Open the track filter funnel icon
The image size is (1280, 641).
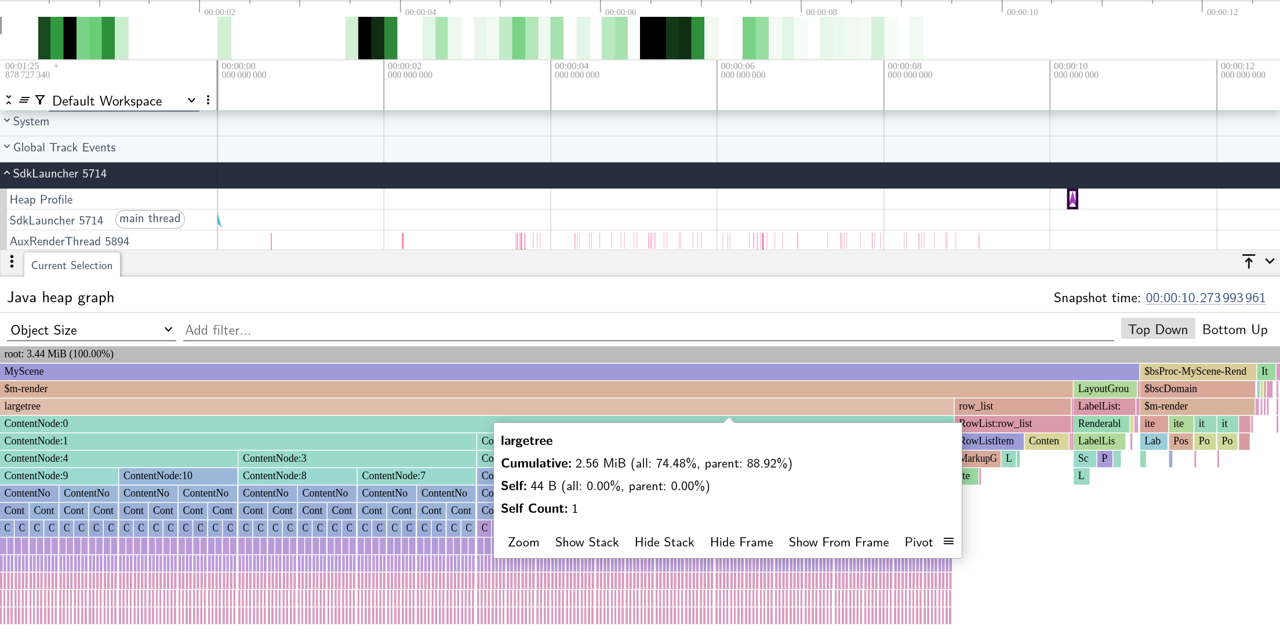pyautogui.click(x=40, y=100)
